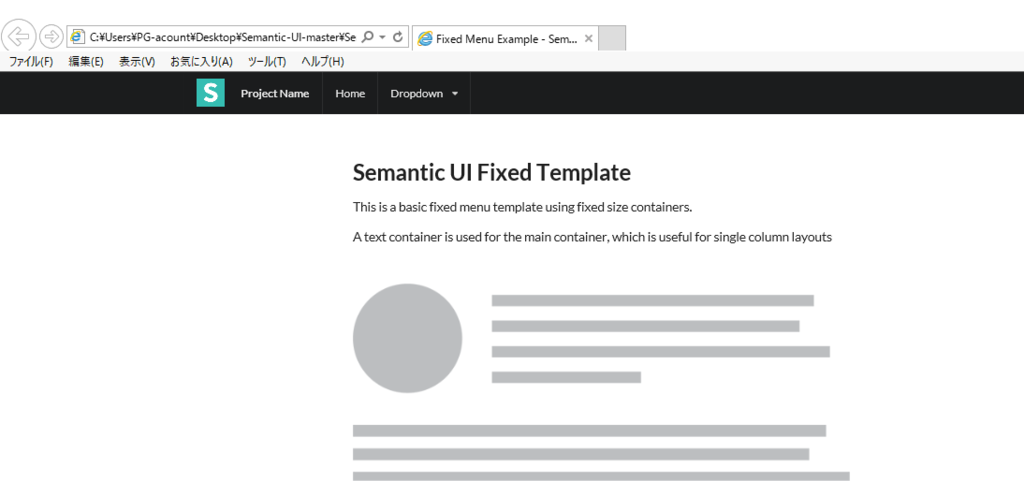Click the refresh page icon
Viewport: 1024px width, 481px height.
pyautogui.click(x=398, y=37)
